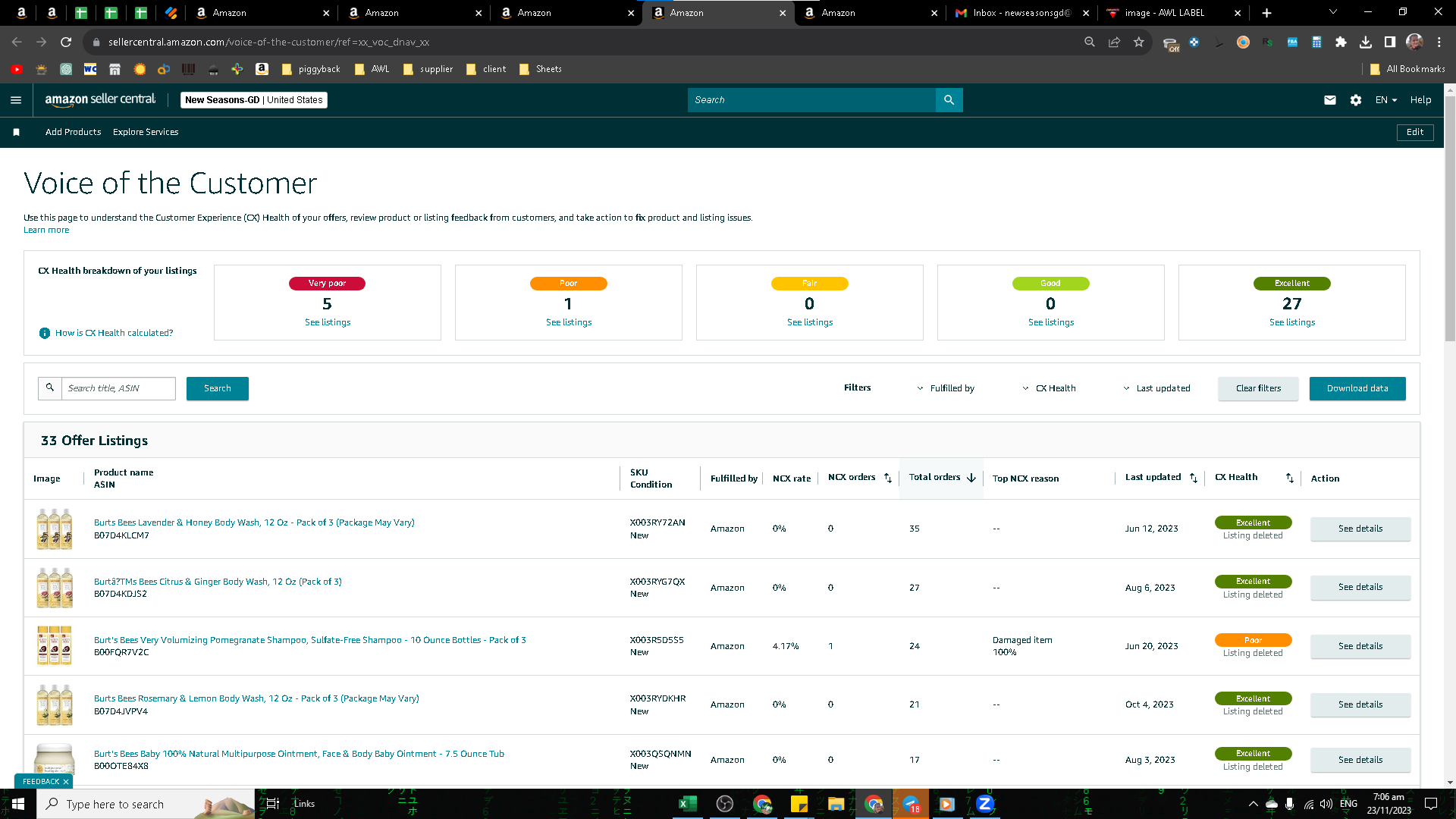
Task: Click the Search title, ASIN input field
Action: tap(118, 388)
